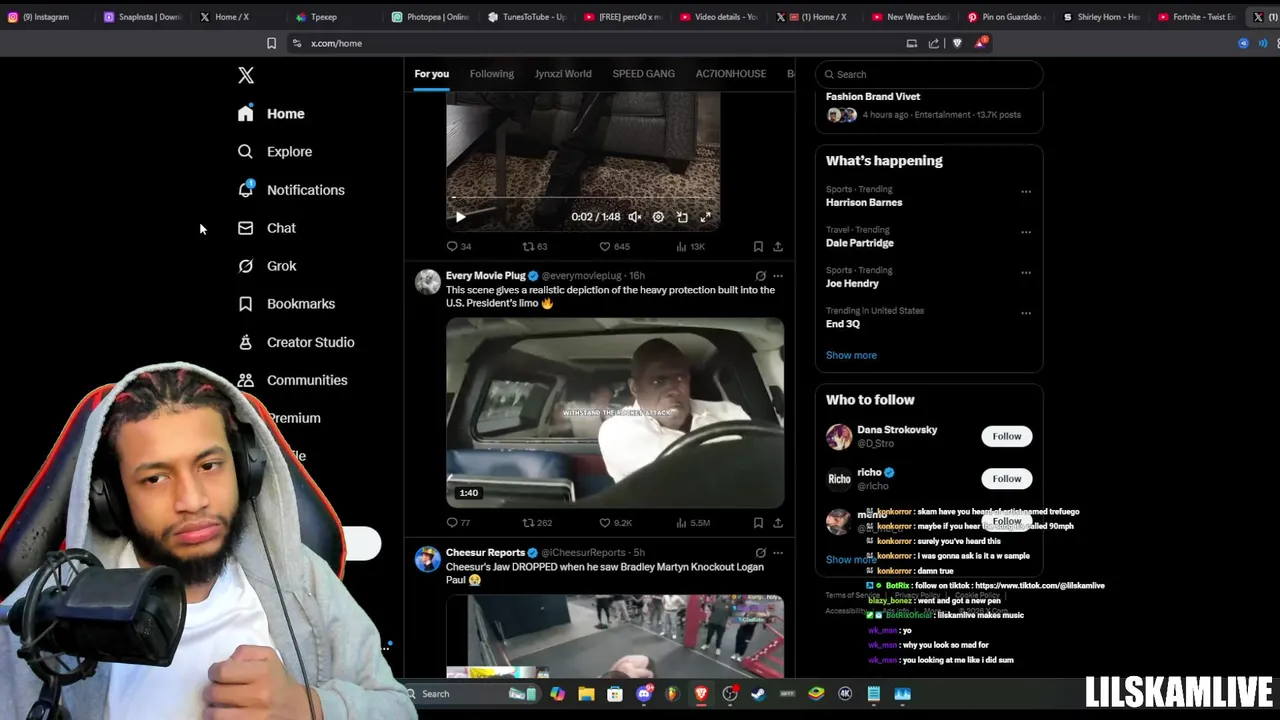Play the President's limo video thumbnail
This screenshot has height=720, width=1280.
coord(615,413)
